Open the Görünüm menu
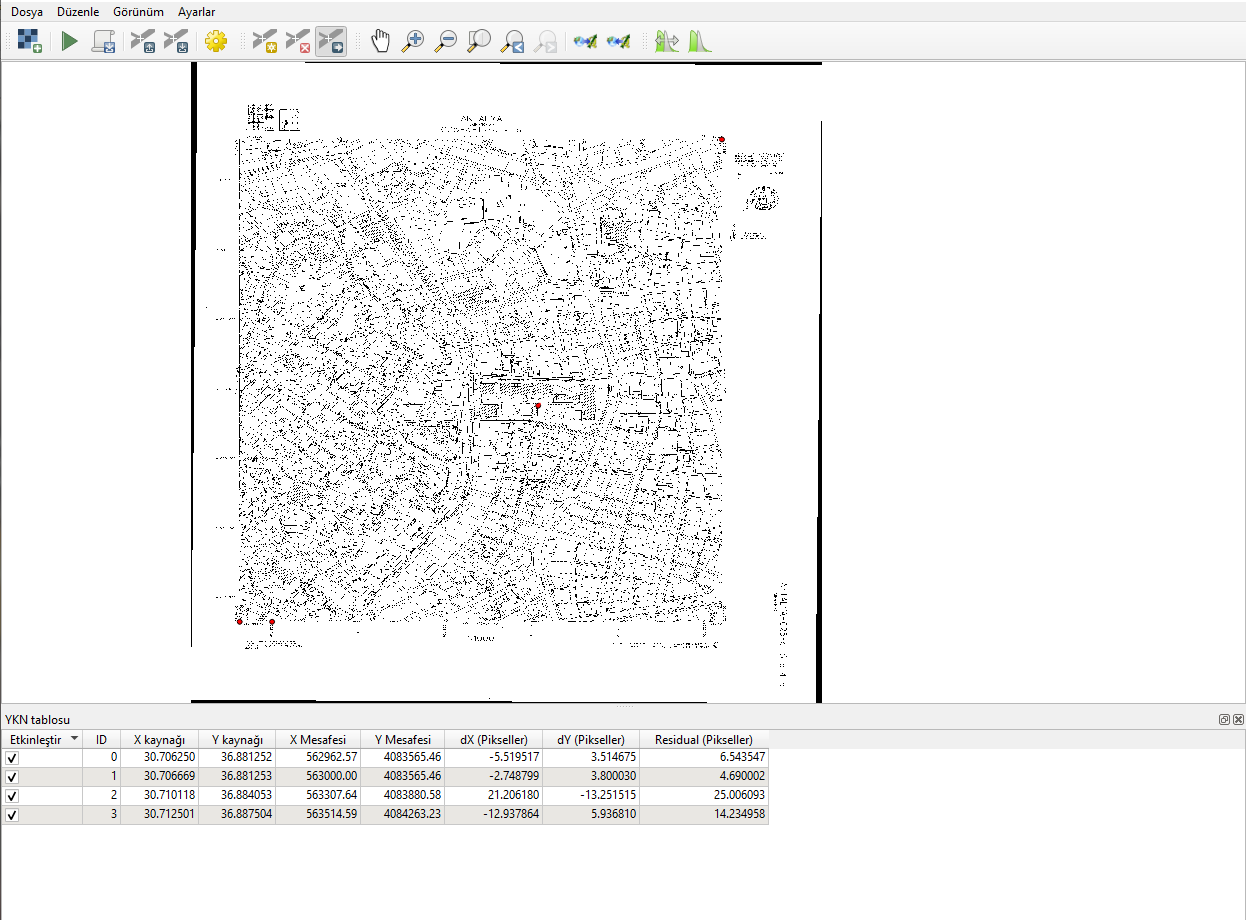Screen dimensions: 1246x920 (x=139, y=12)
